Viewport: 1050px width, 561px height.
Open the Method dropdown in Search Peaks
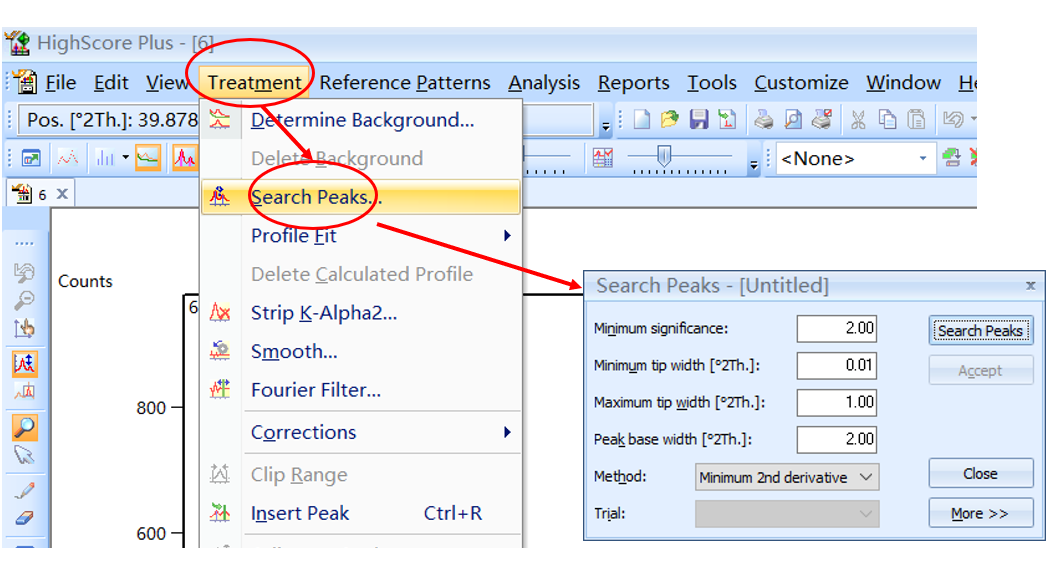(787, 477)
